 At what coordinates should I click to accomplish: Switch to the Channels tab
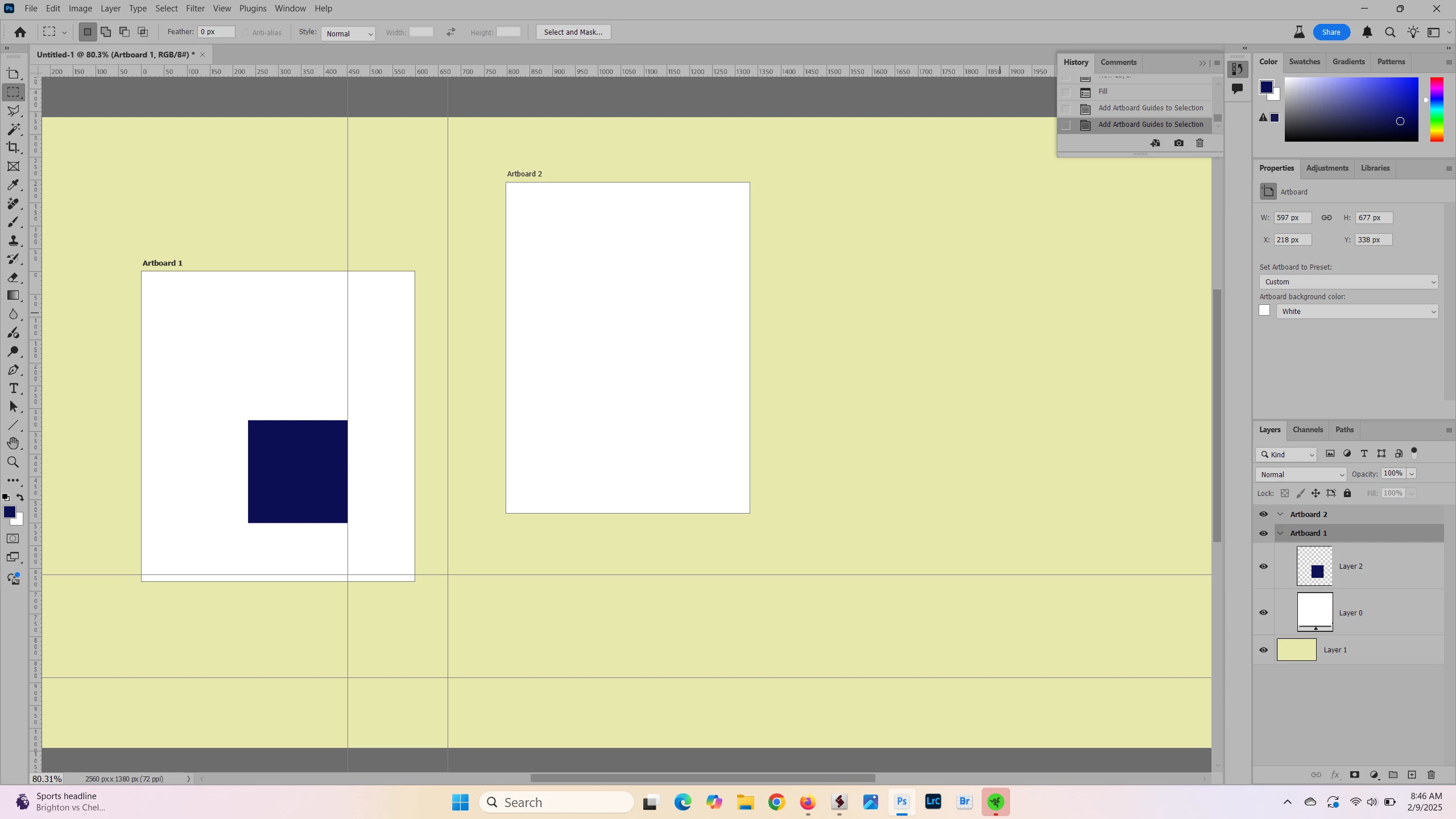[1307, 430]
